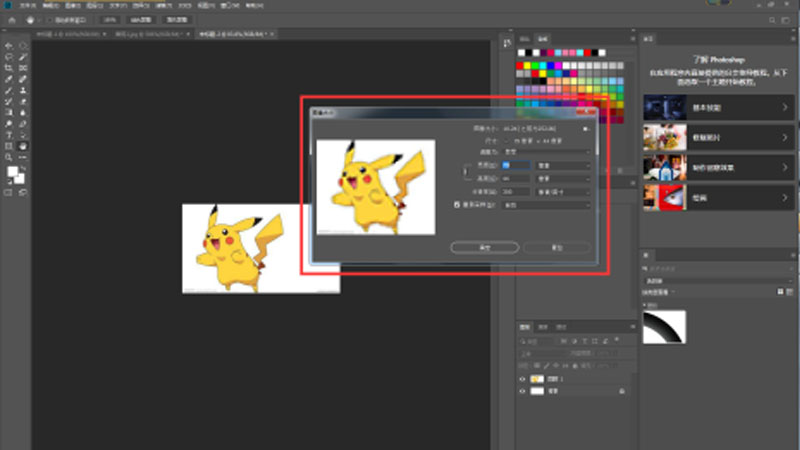Viewport: 800px width, 450px height.
Task: Click the OK button in Image Size dialog
Action: (x=485, y=247)
